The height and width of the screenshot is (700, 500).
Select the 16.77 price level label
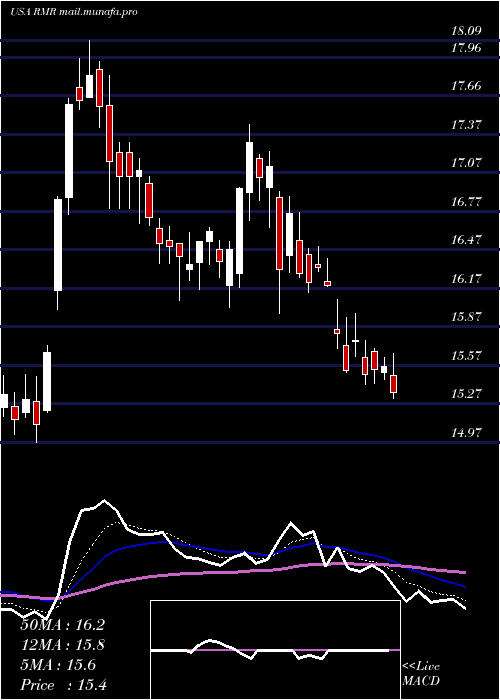tap(466, 202)
